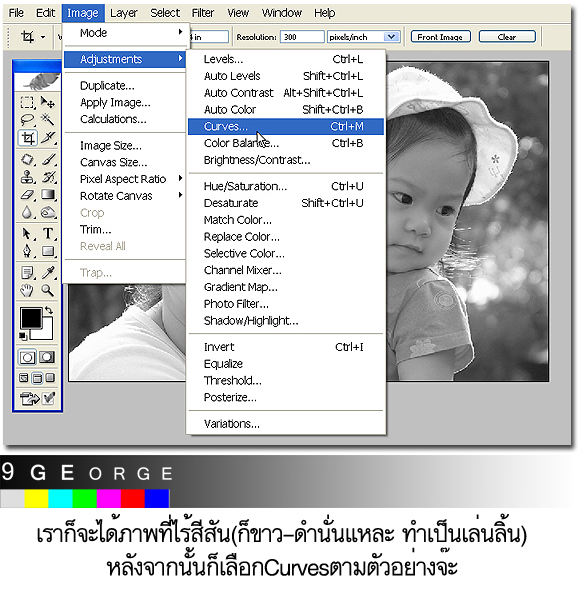
Task: Switch to Standard Screen mode
Action: pos(24,378)
